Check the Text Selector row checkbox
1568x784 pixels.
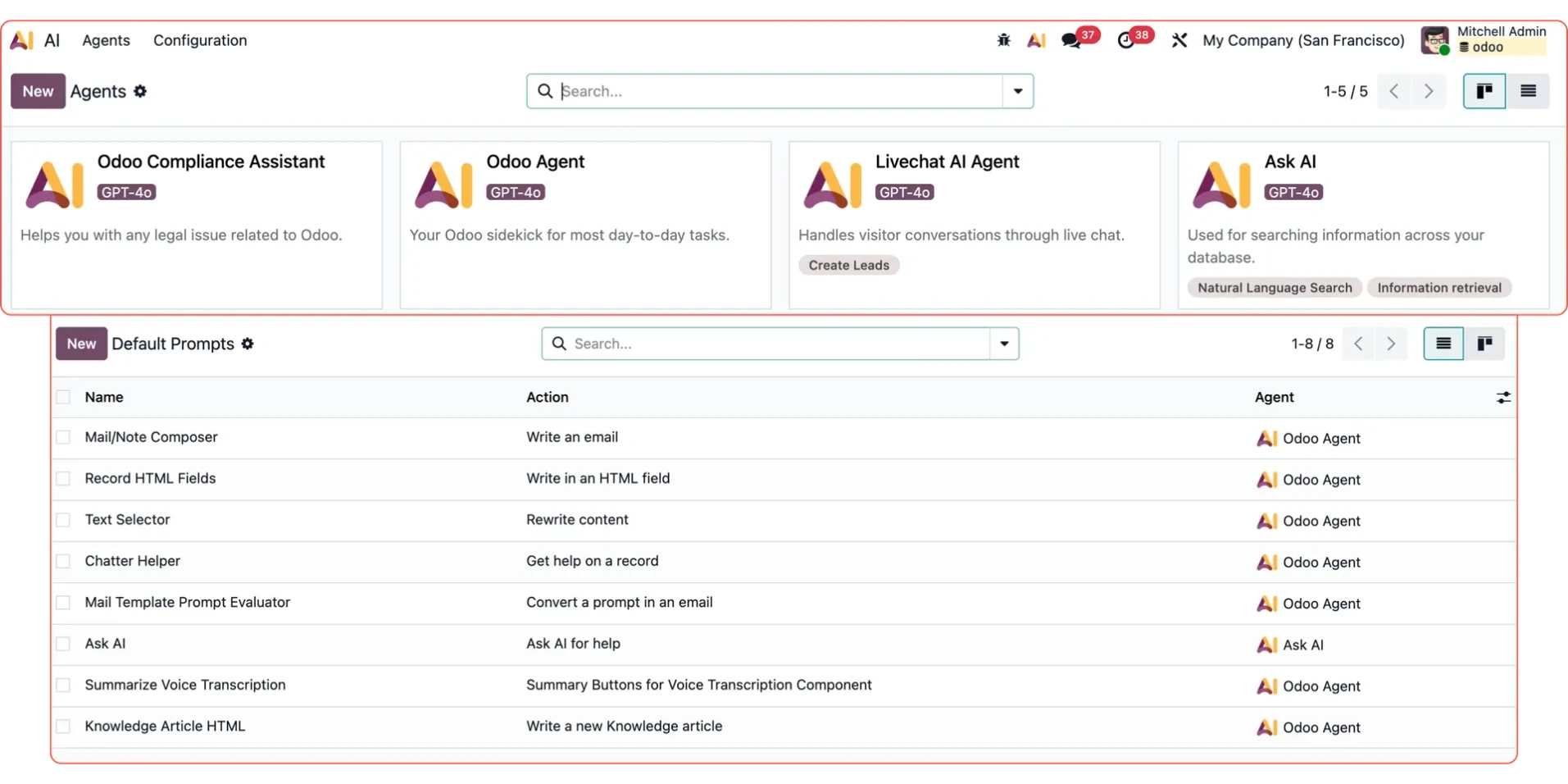63,520
